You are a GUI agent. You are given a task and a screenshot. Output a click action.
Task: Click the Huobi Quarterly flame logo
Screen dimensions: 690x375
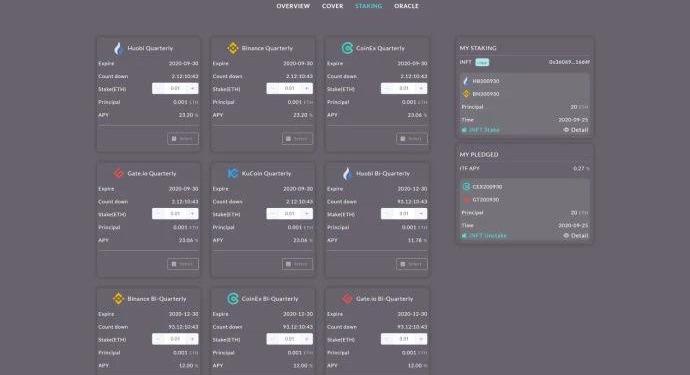click(118, 48)
